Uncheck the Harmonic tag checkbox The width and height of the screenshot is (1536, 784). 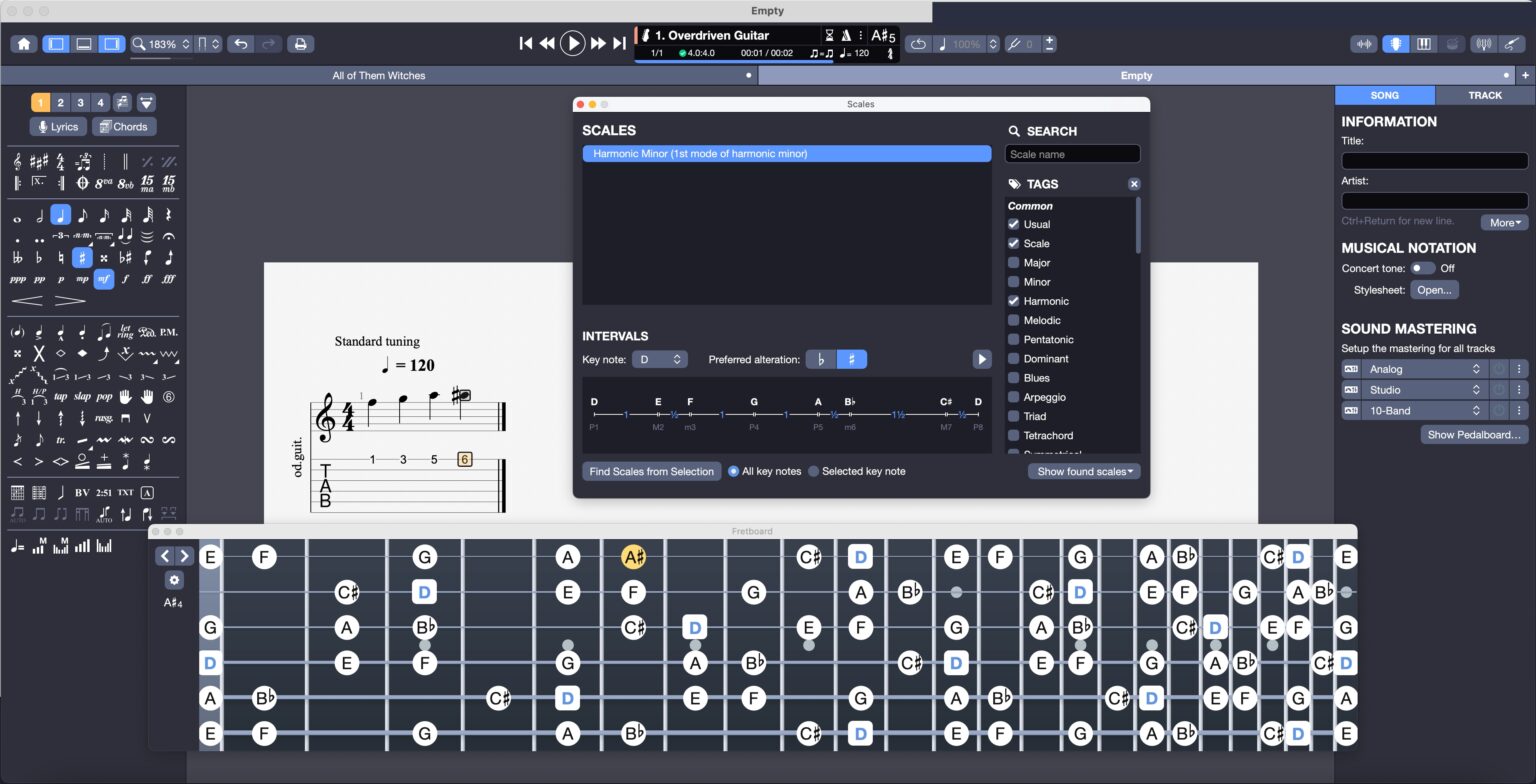point(1013,301)
